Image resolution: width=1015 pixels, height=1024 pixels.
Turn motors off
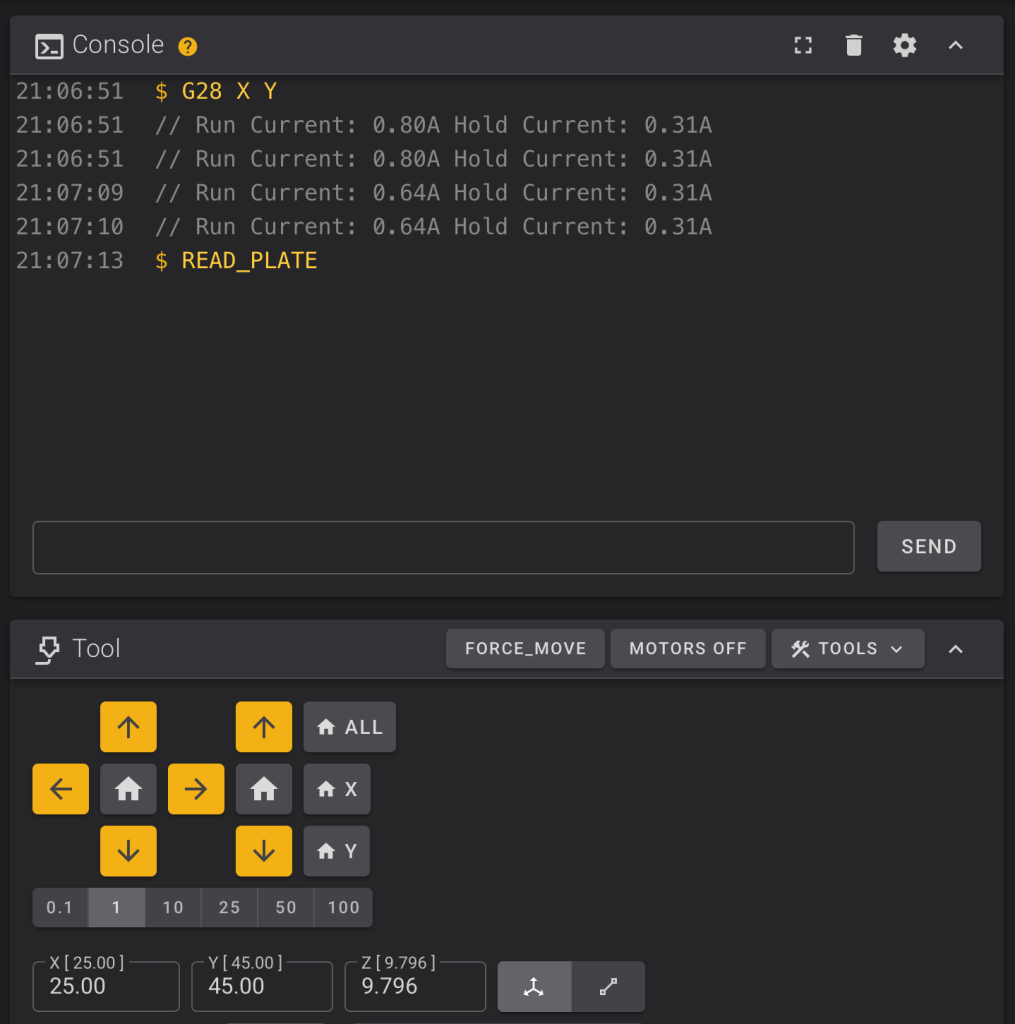pyautogui.click(x=687, y=649)
